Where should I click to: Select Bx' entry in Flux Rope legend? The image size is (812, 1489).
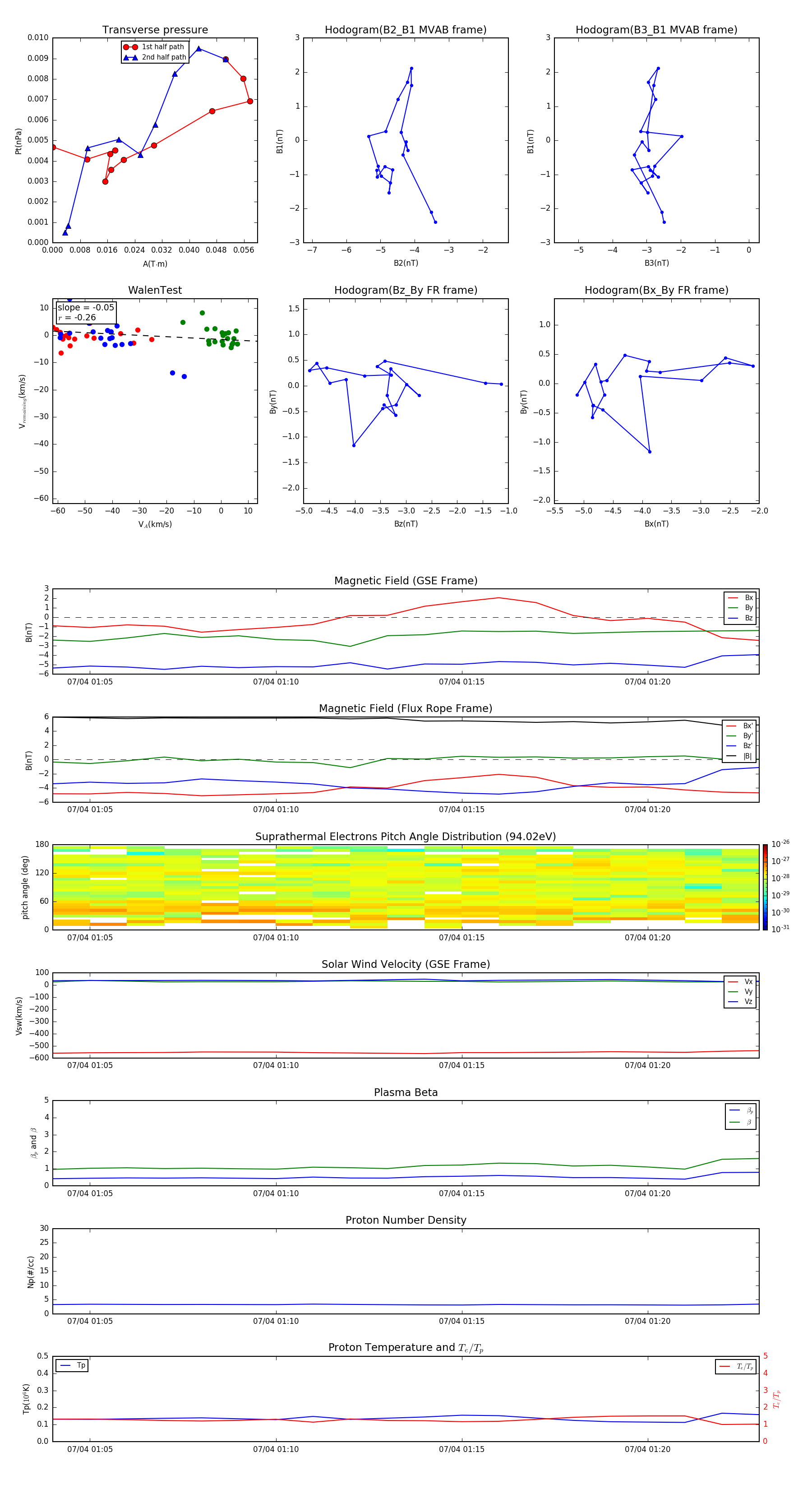(x=739, y=726)
